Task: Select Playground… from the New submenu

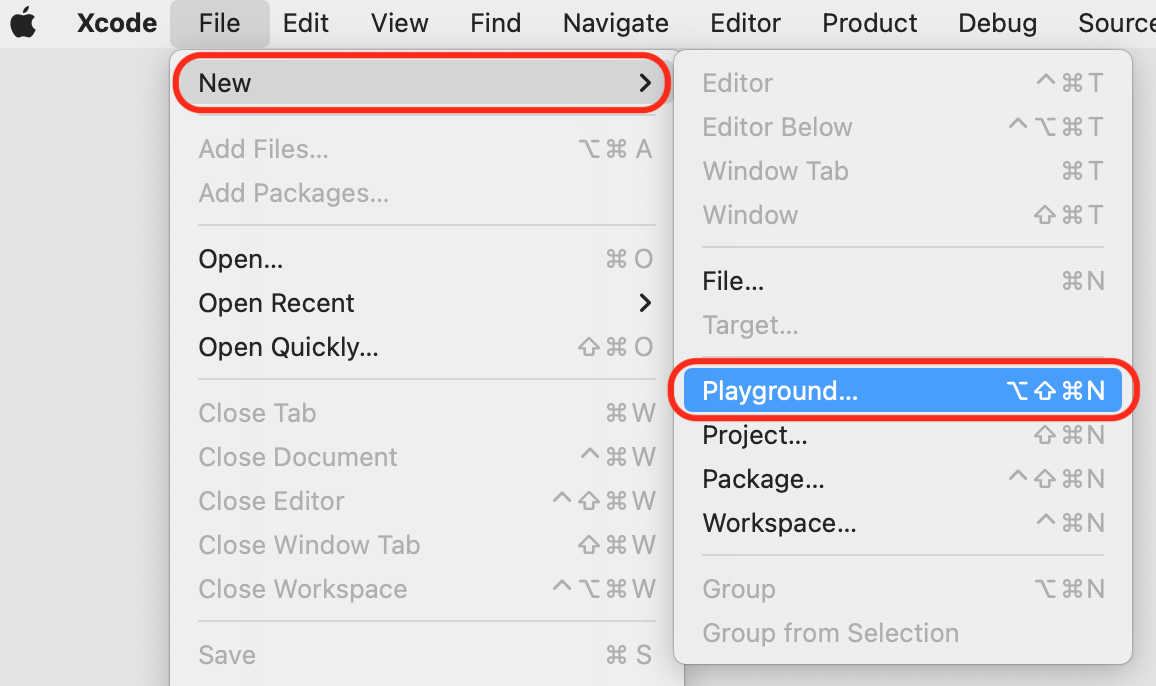Action: 780,391
